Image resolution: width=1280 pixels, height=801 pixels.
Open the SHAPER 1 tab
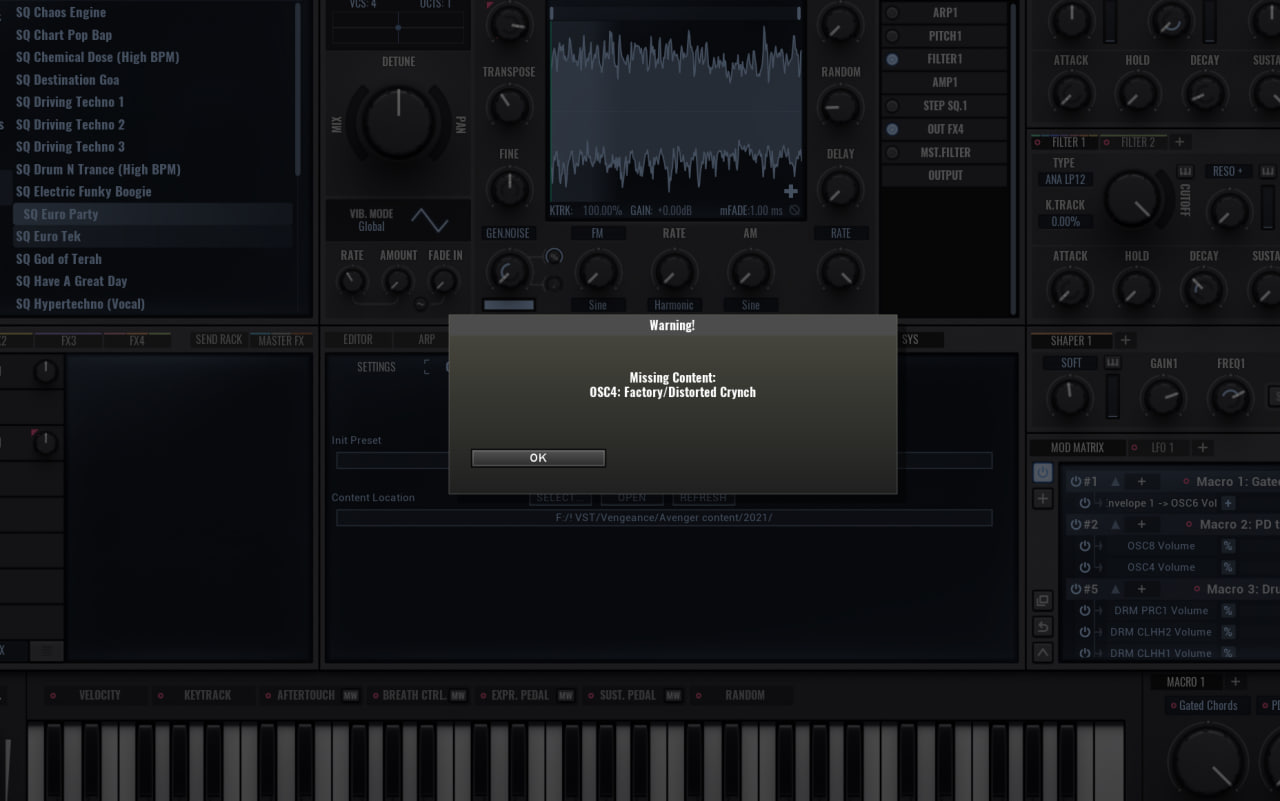(x=1071, y=340)
